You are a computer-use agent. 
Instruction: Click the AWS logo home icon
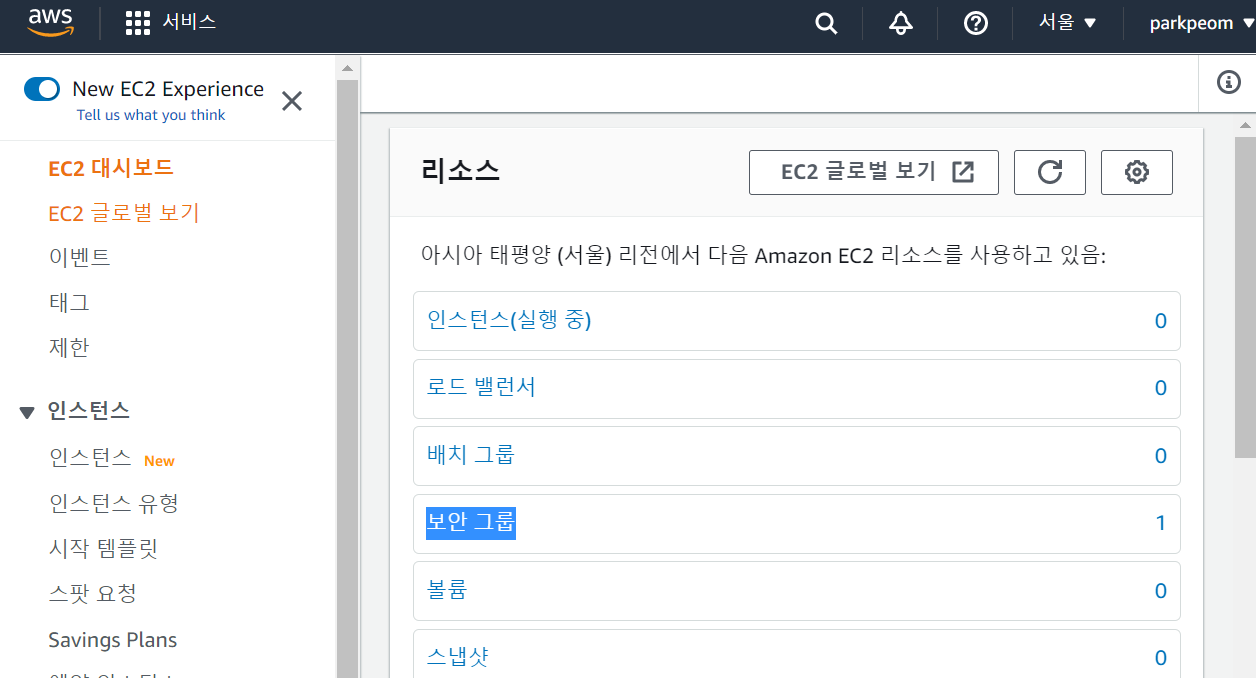click(51, 23)
